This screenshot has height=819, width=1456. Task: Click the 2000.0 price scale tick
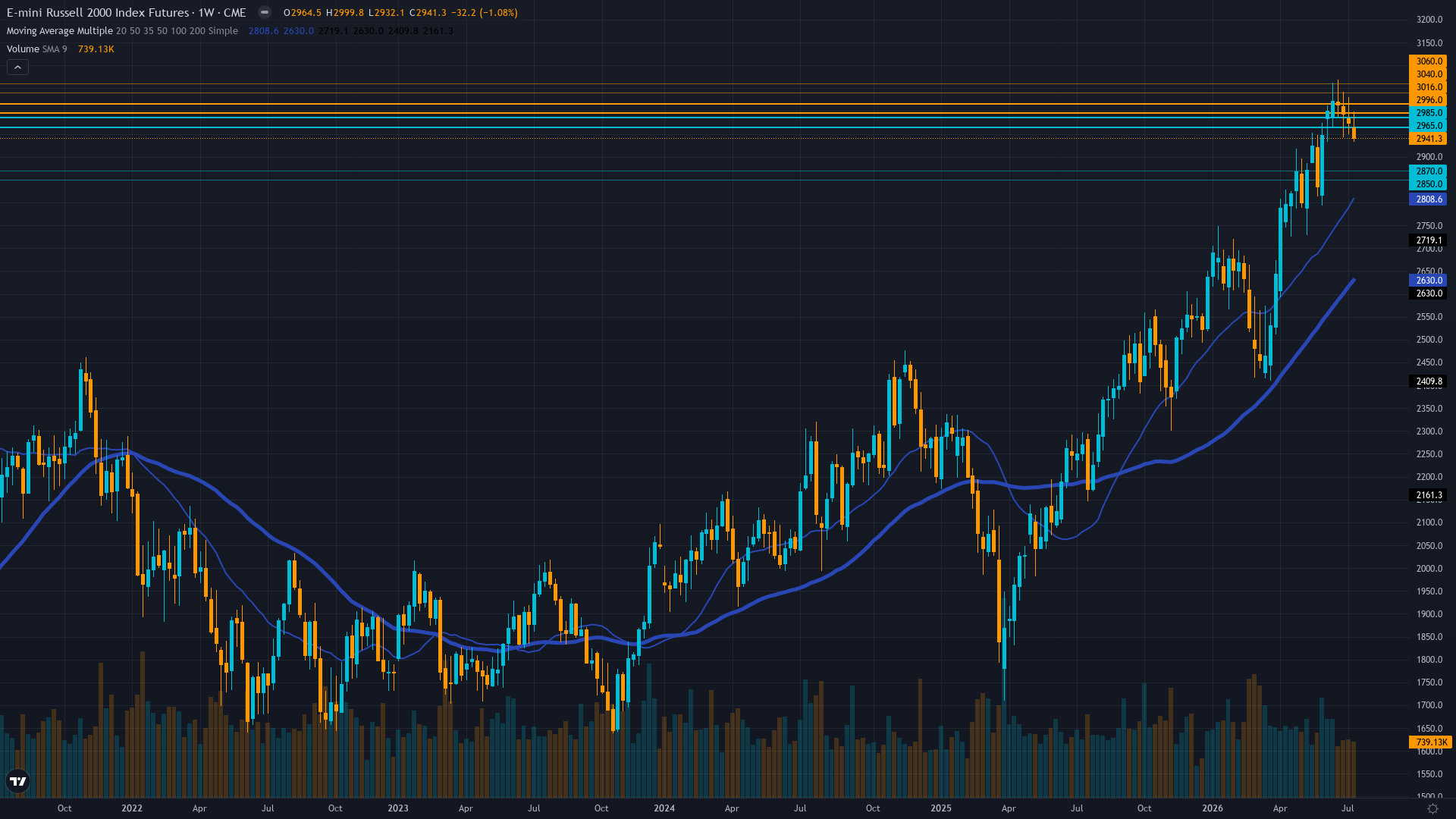[x=1429, y=569]
